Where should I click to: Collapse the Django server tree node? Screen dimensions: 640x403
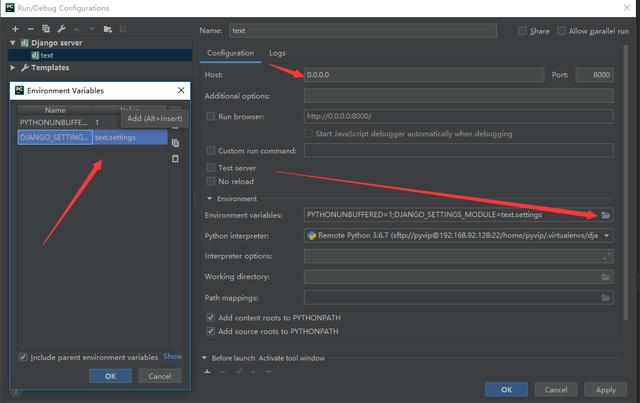(13, 43)
